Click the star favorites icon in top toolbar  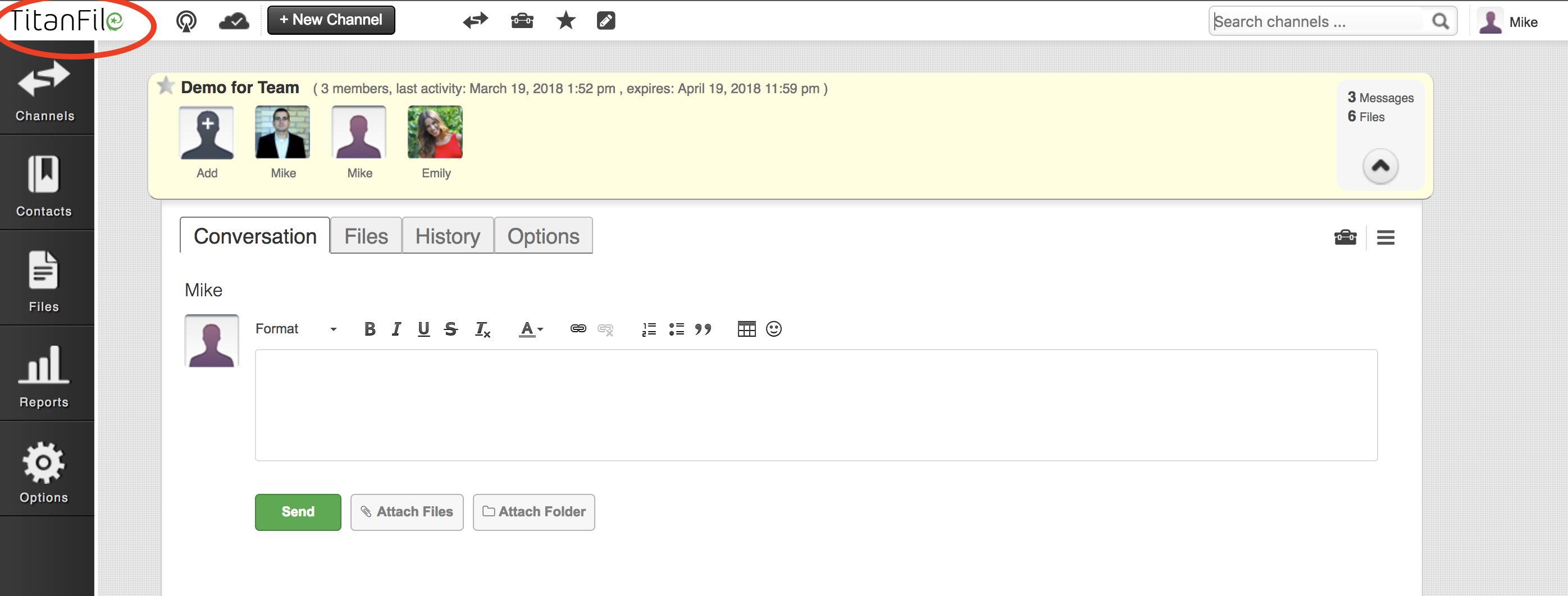[566, 21]
